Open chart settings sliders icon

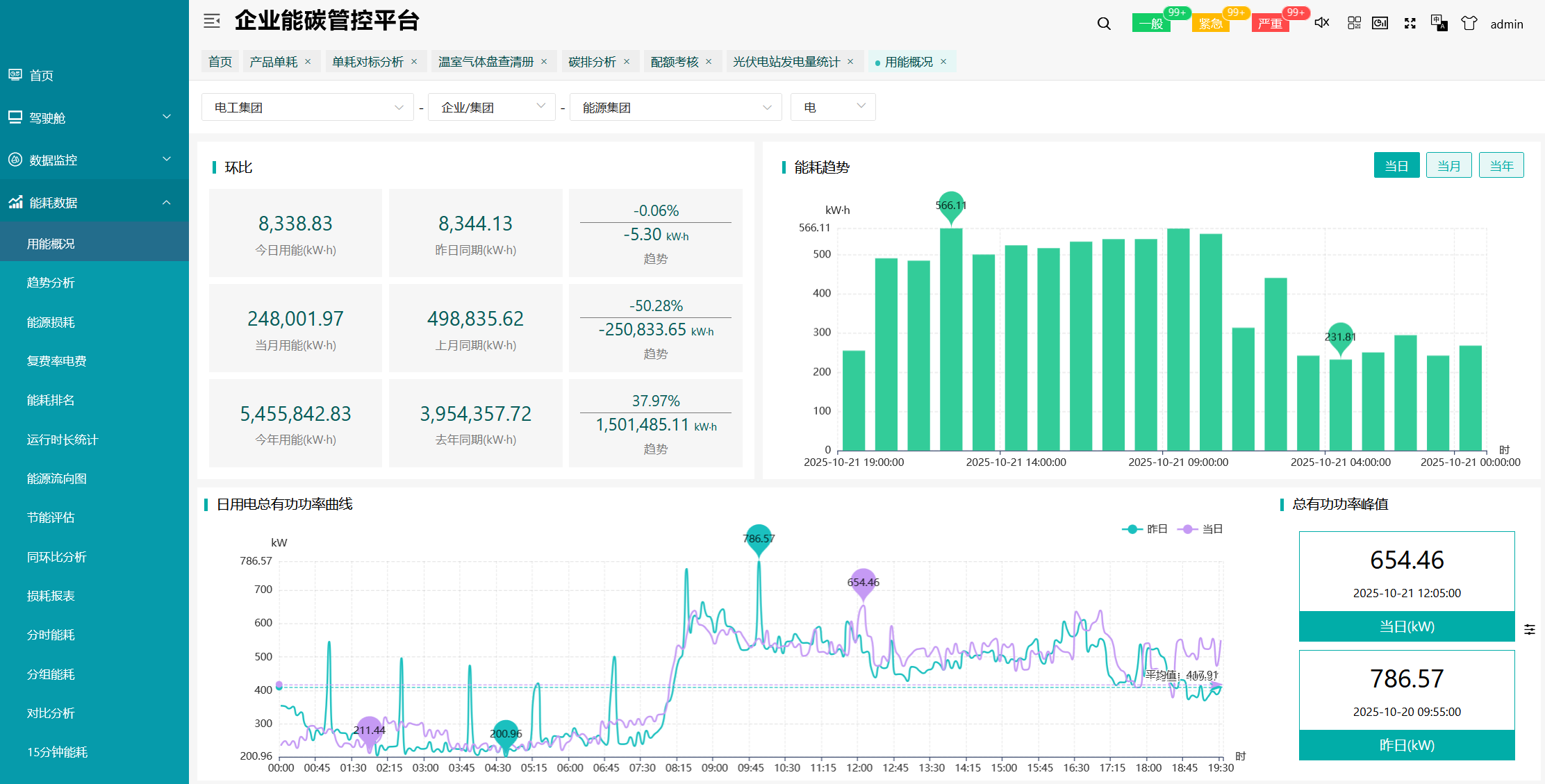1530,629
